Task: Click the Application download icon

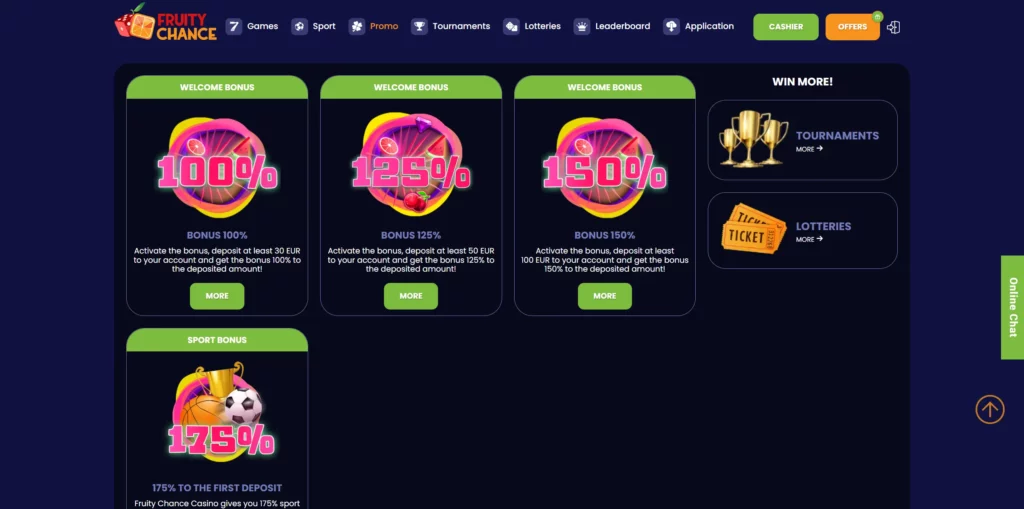Action: (671, 27)
